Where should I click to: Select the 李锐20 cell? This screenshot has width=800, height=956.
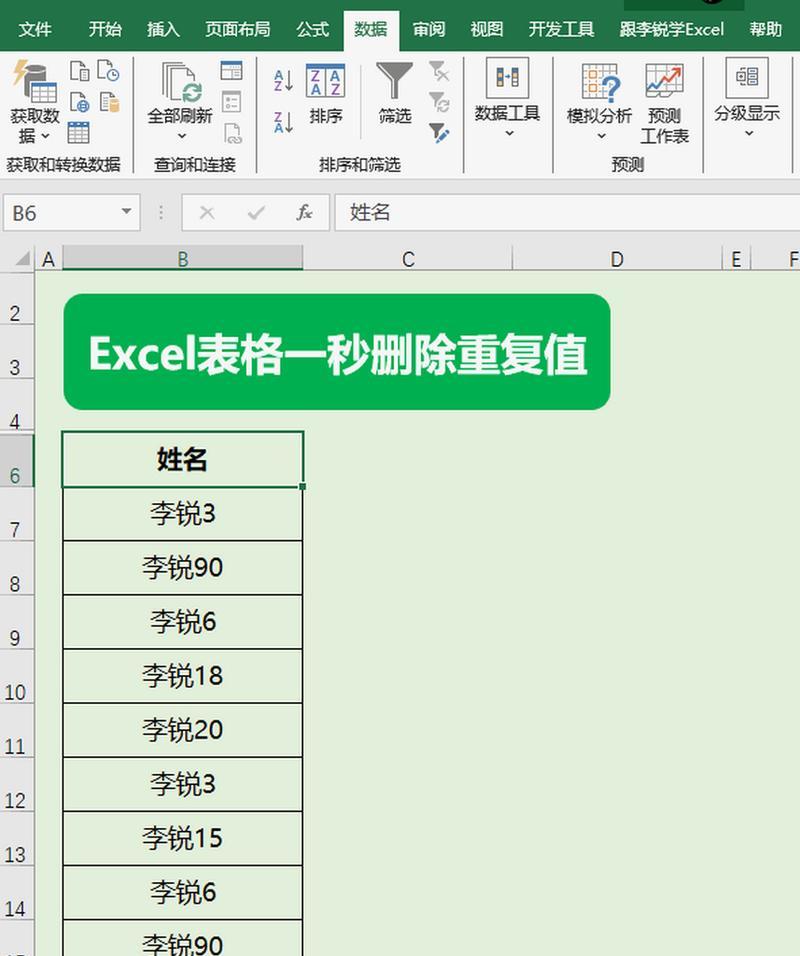pyautogui.click(x=182, y=730)
